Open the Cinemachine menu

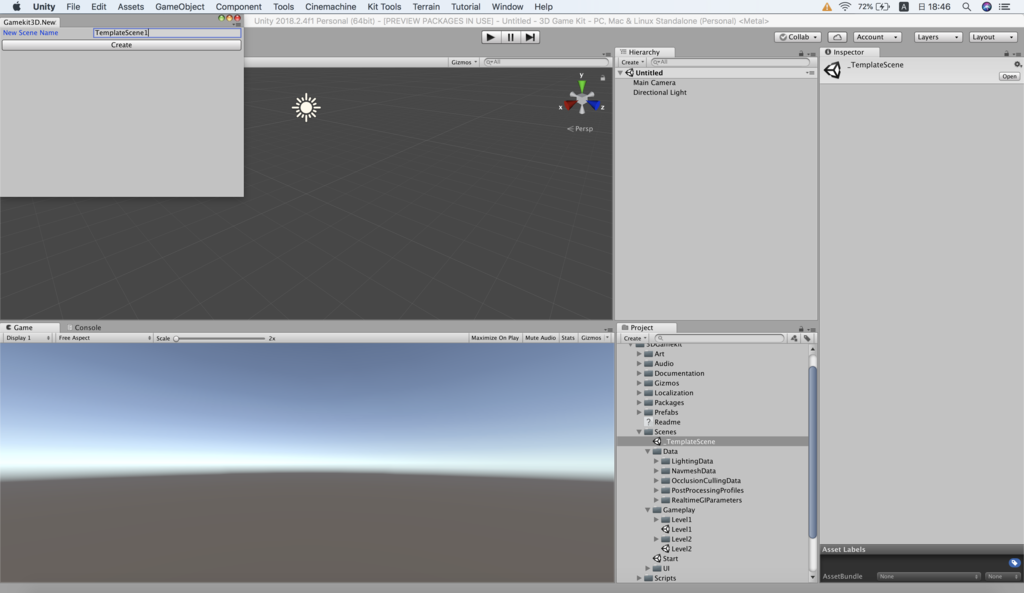tap(330, 7)
